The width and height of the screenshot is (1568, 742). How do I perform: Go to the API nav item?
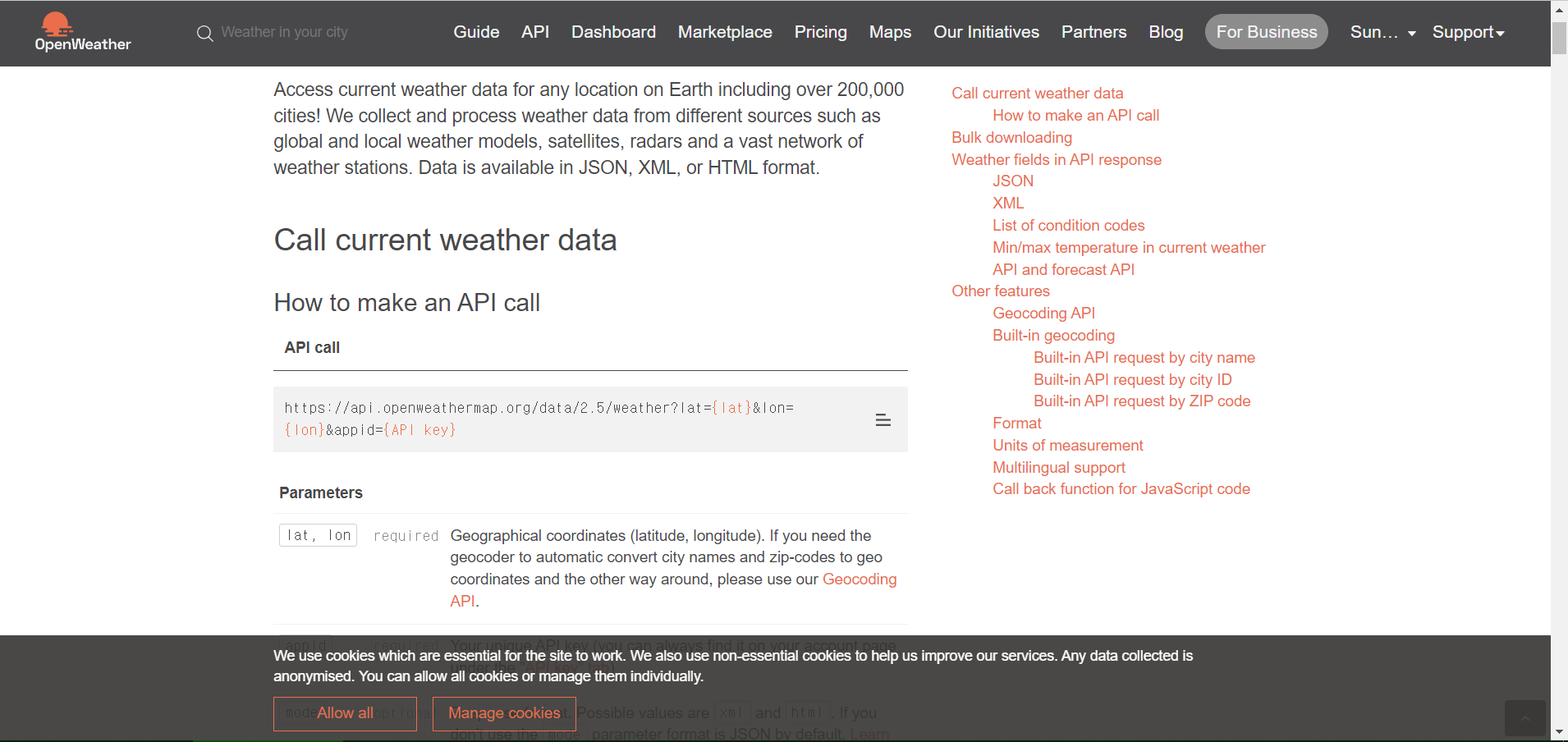535,32
